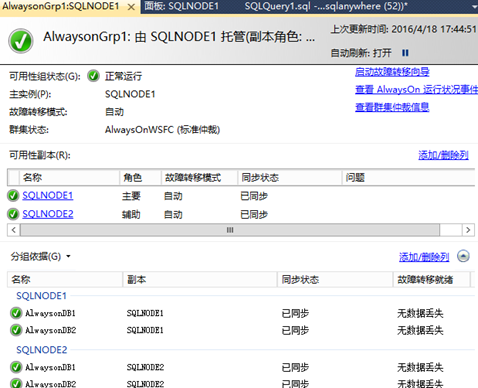Viewport: 478px width, 388px height.
Task: Click the status icon of AlwaysonDB1 under SQLNODE2
Action: tap(16, 367)
